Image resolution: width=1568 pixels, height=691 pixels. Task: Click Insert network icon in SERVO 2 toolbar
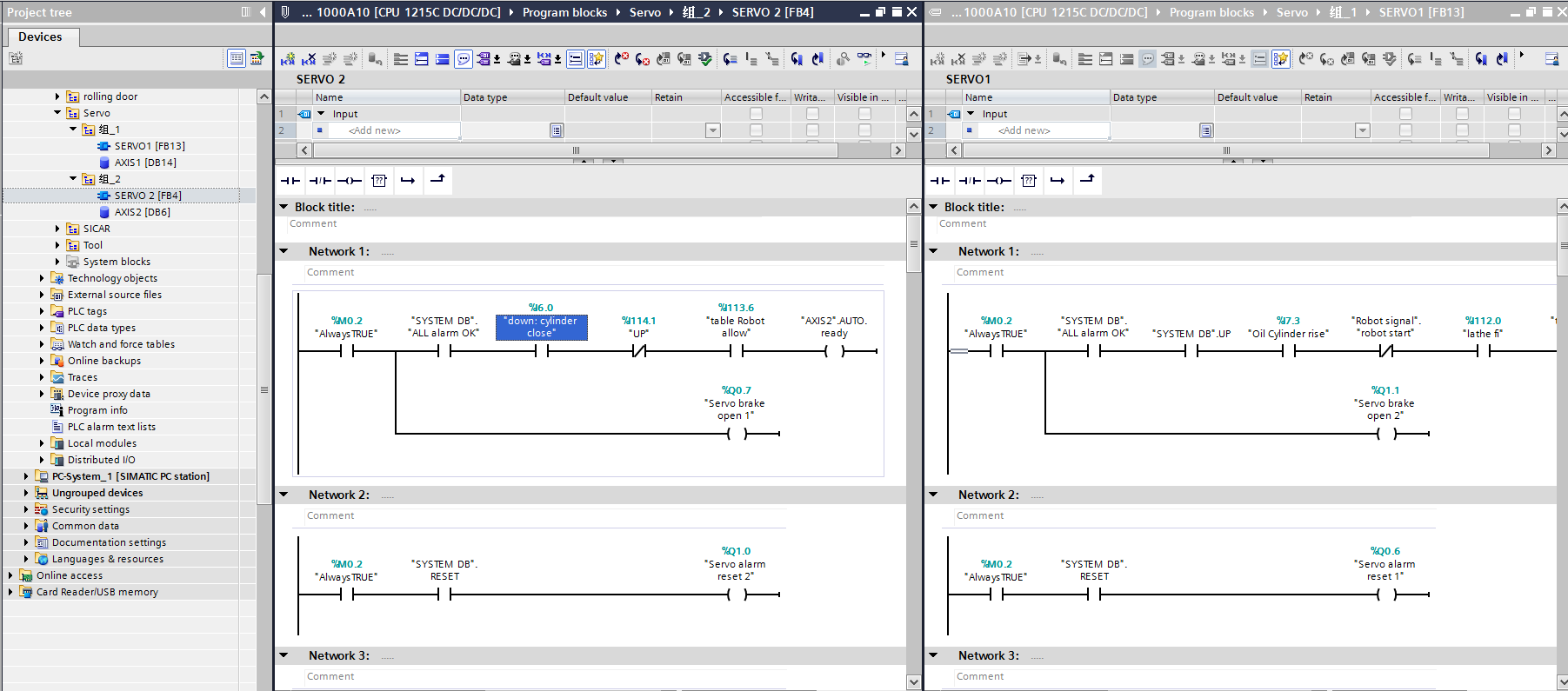pyautogui.click(x=288, y=59)
